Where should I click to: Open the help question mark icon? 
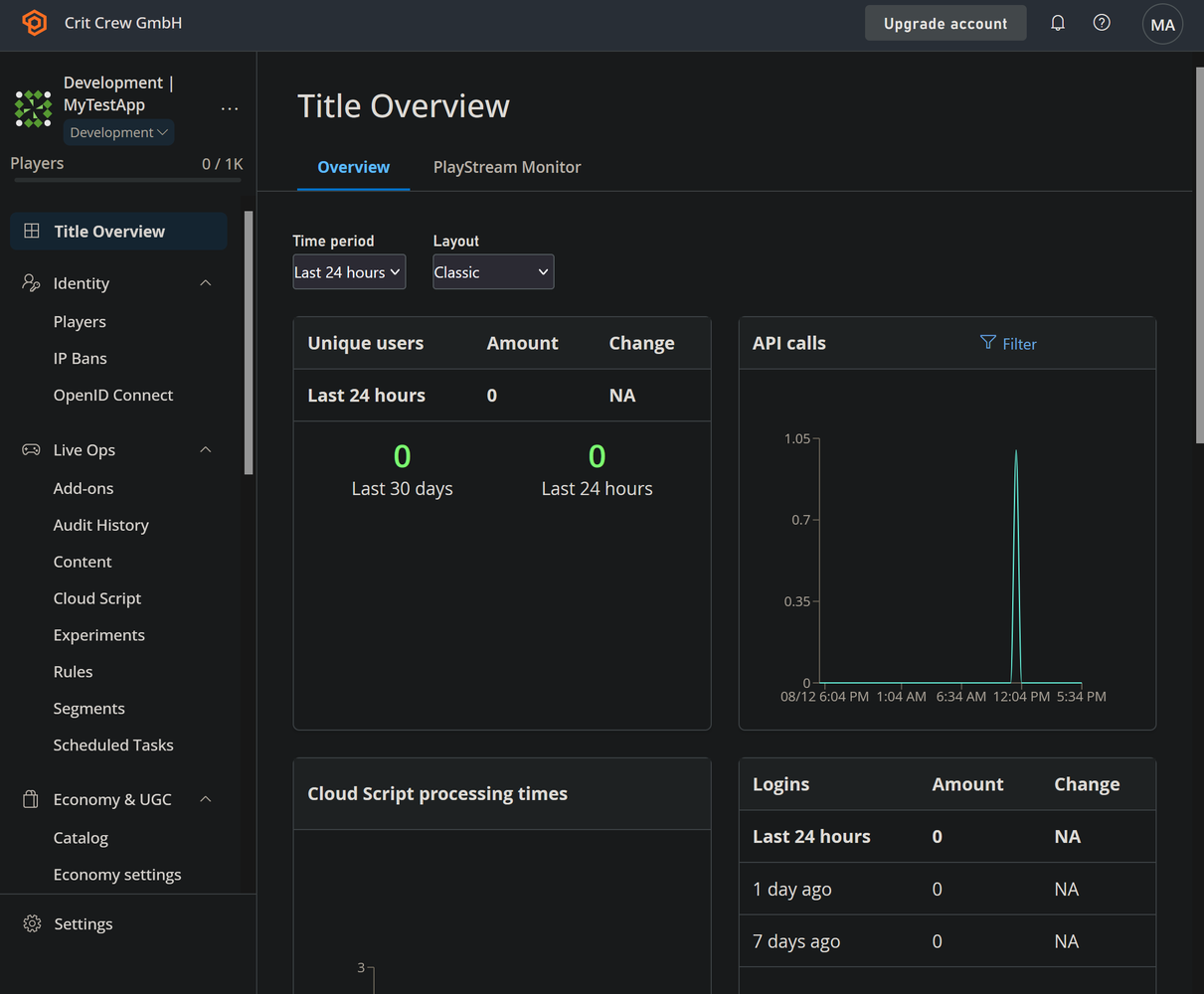(x=1102, y=23)
